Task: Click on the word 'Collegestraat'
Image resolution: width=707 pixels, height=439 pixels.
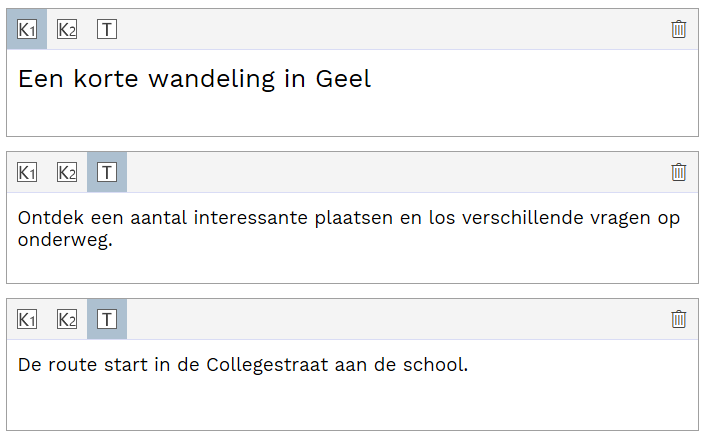Action: tap(267, 365)
